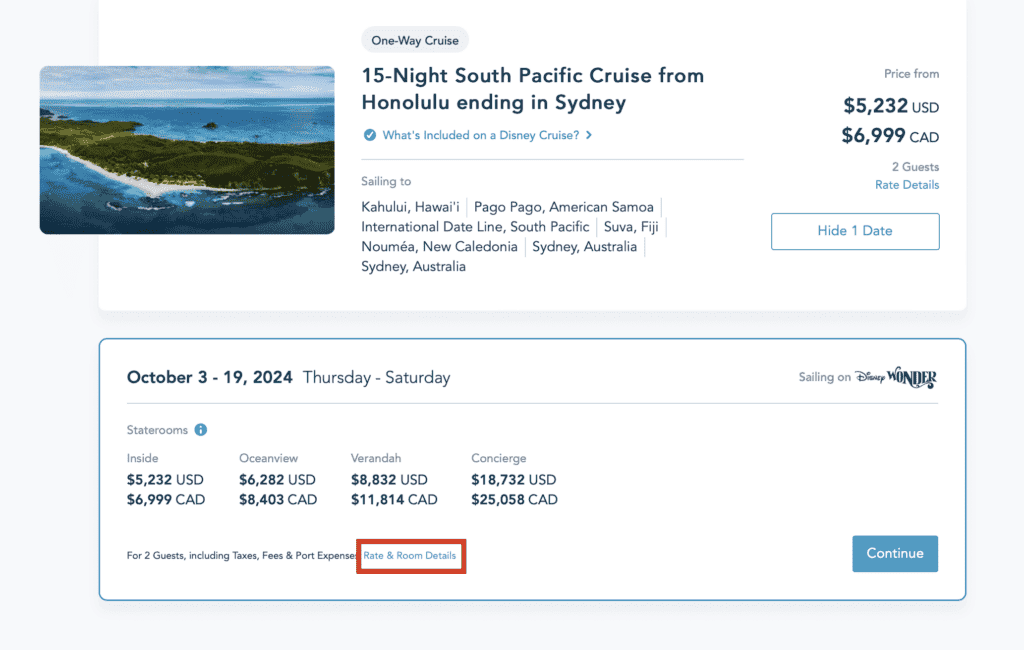The width and height of the screenshot is (1024, 650).
Task: Open Rate & Room Details link
Action: (x=409, y=555)
